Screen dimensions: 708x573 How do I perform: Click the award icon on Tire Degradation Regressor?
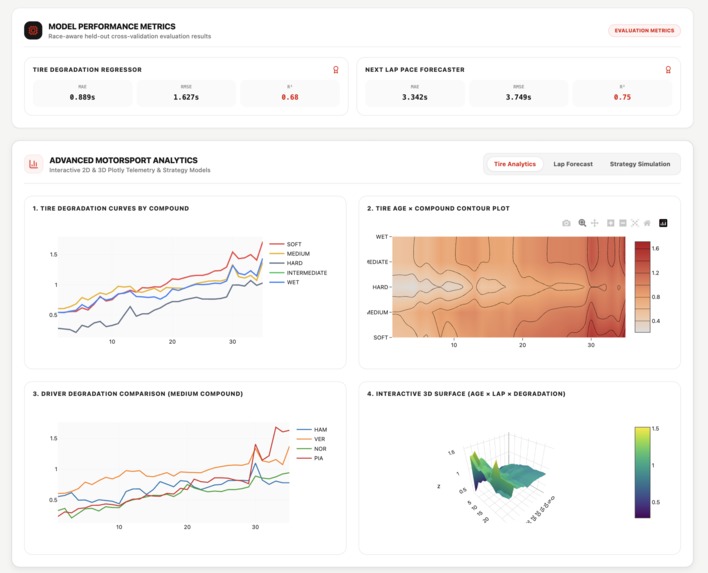335,70
